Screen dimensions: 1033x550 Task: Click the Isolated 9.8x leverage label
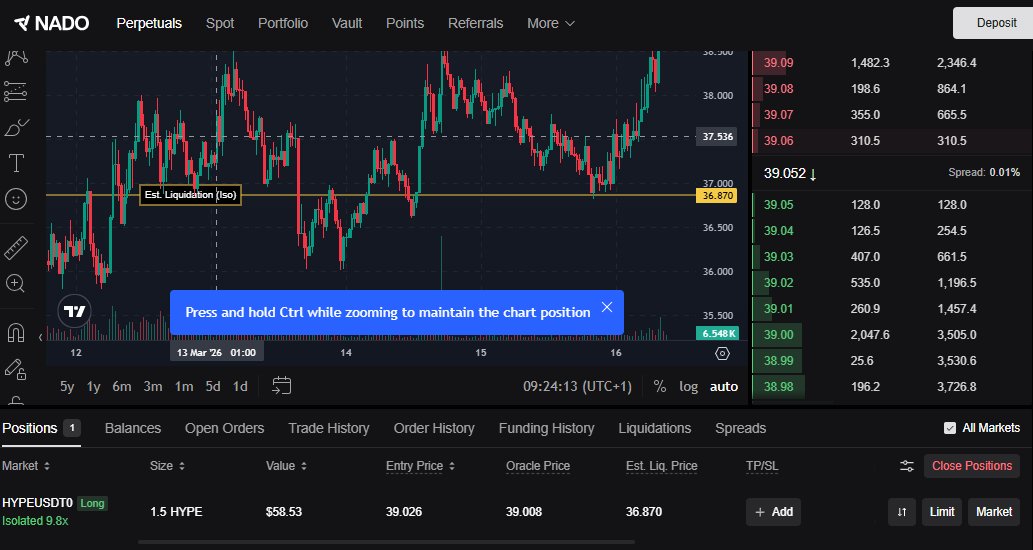point(34,521)
